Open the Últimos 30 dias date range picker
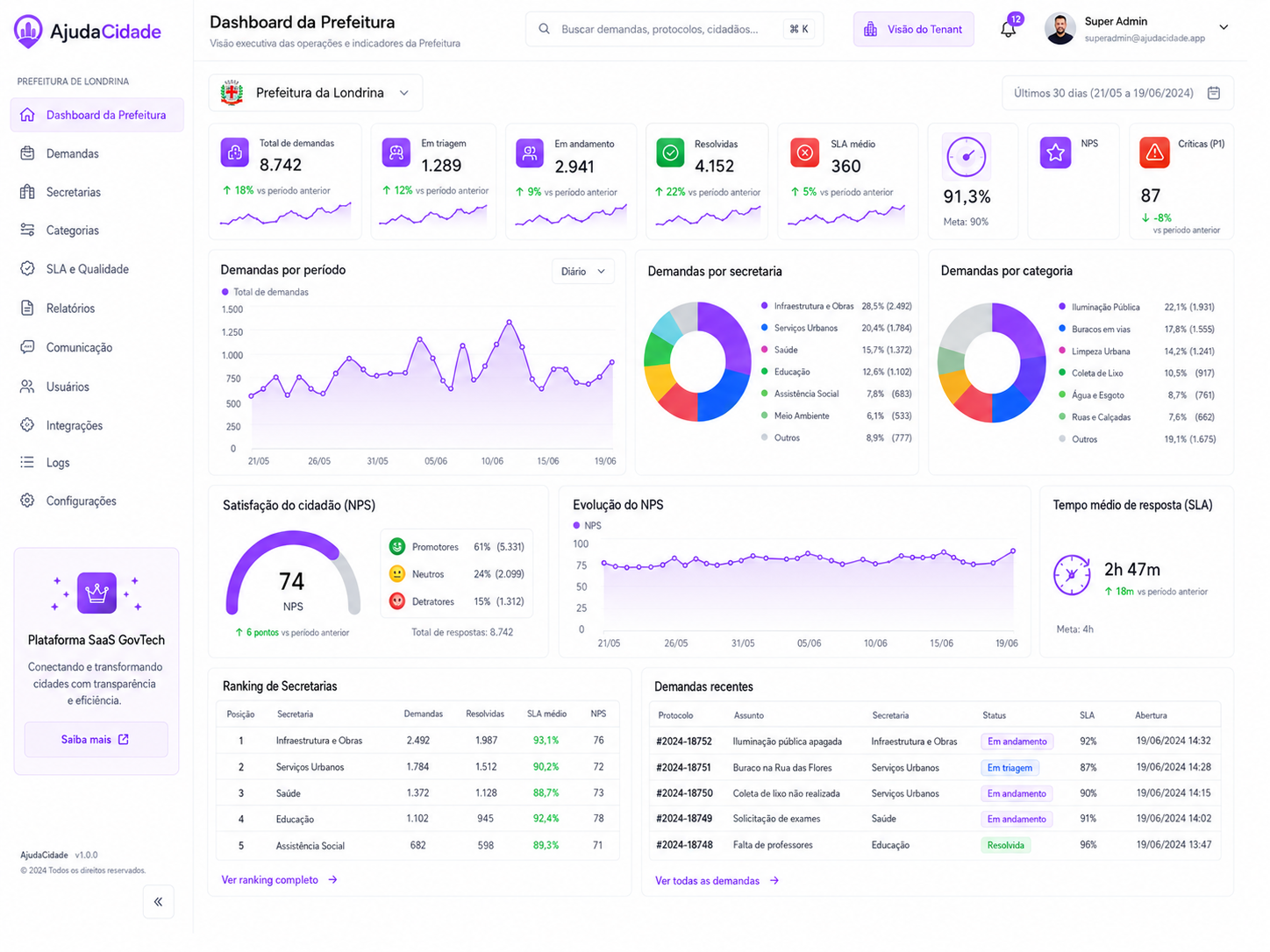 pyautogui.click(x=1117, y=93)
